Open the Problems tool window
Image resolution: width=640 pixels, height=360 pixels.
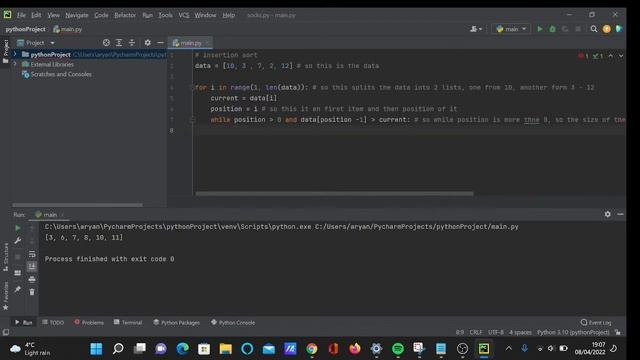[x=89, y=322]
